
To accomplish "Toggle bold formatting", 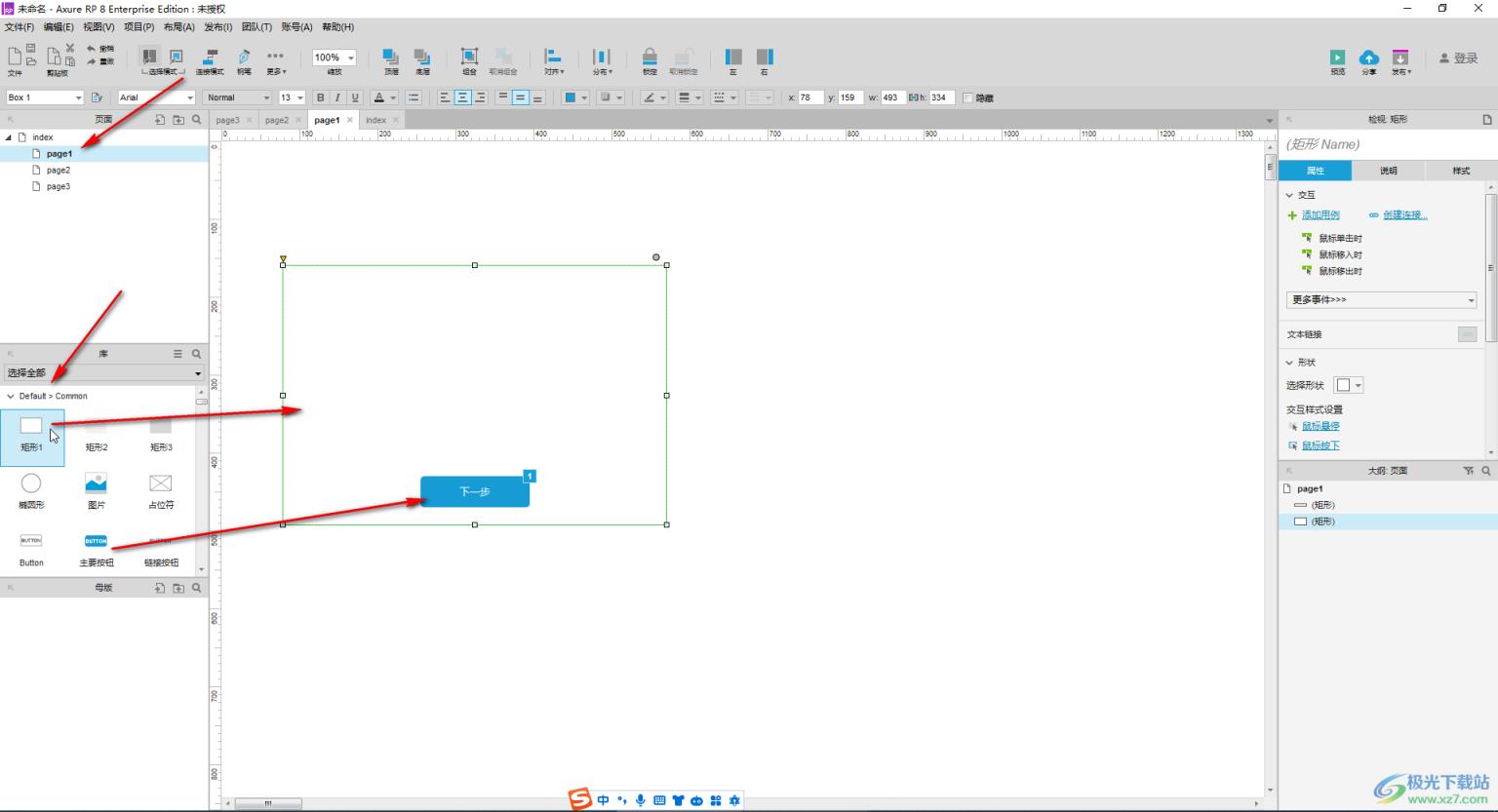I will [x=320, y=97].
